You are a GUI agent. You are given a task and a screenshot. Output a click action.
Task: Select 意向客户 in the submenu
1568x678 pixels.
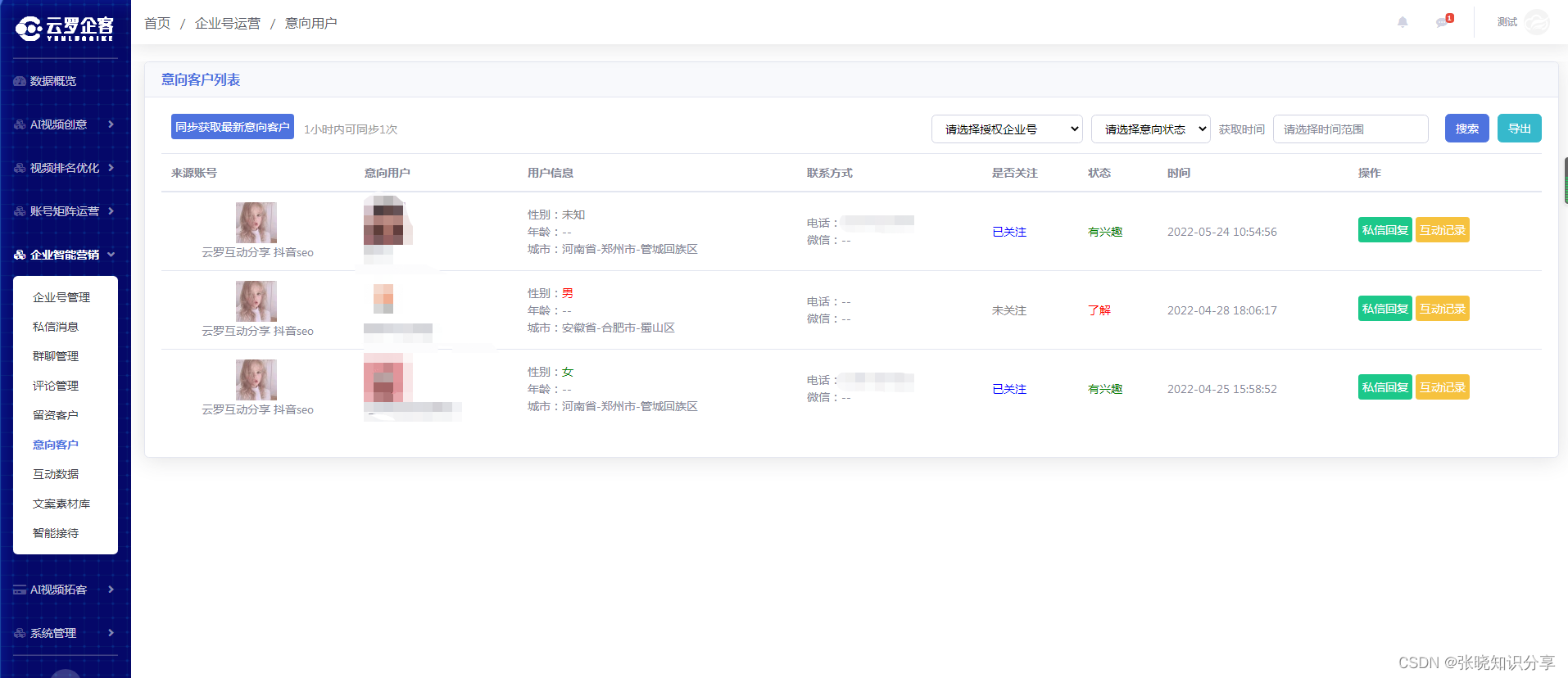[x=56, y=445]
